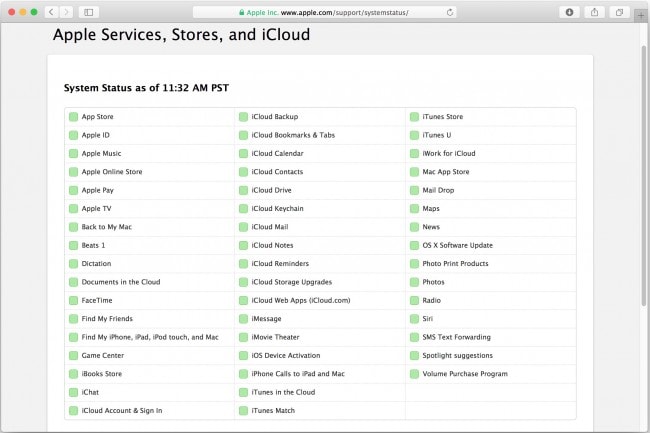Screen dimensions: 650x433
Task: Show all tabs overview
Action: pyautogui.click(x=620, y=12)
